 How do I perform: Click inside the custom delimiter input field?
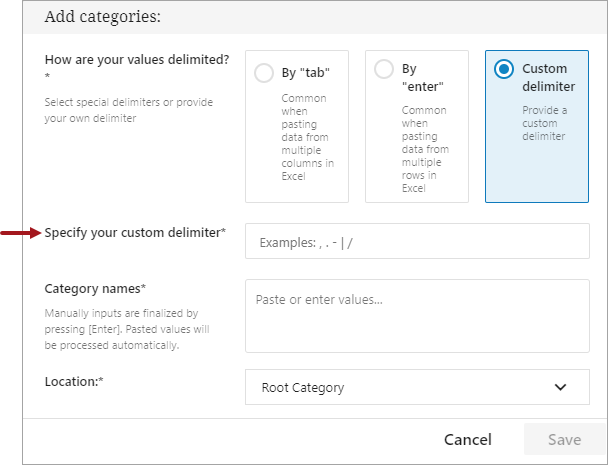tap(417, 242)
